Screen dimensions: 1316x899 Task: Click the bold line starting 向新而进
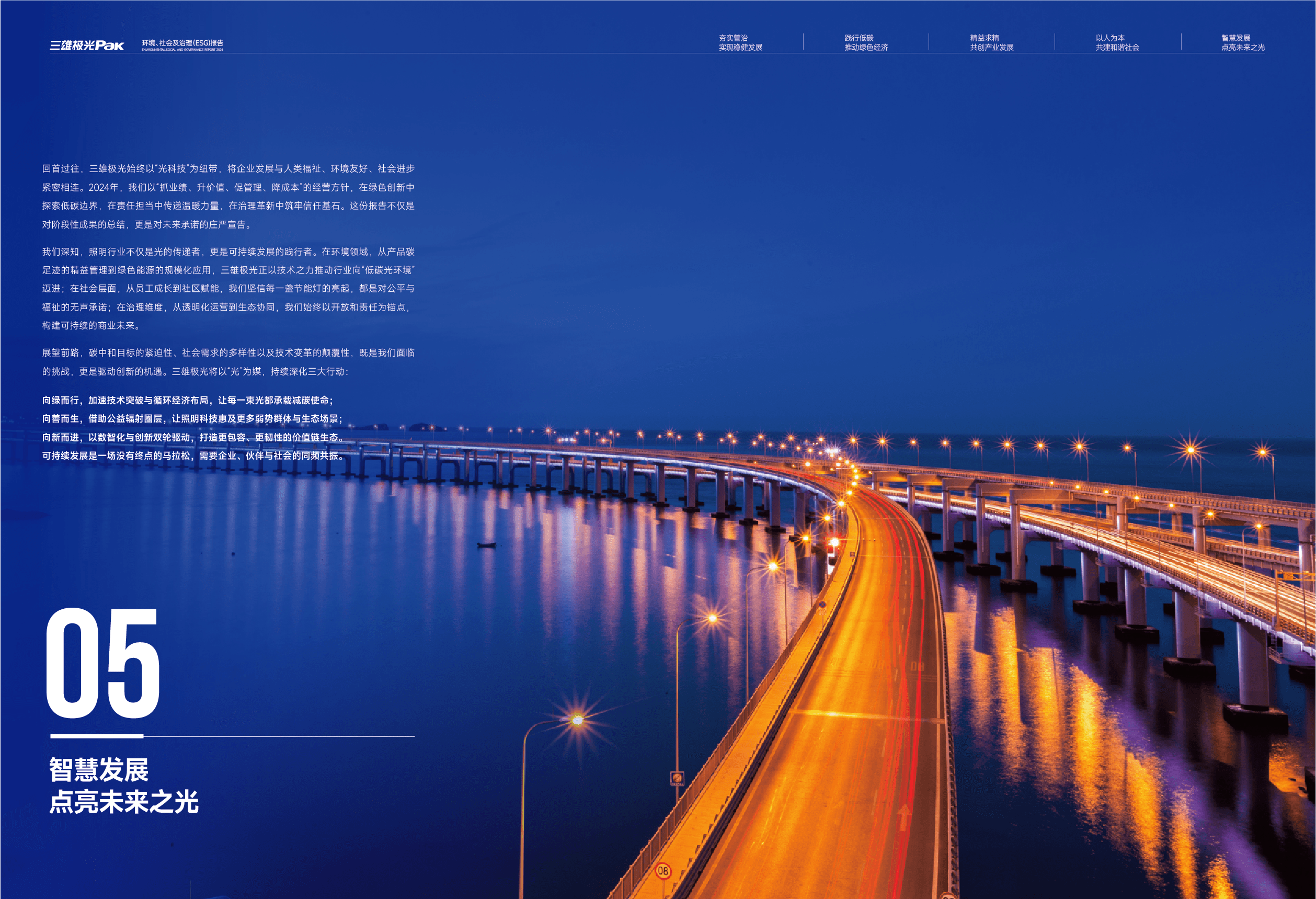[x=192, y=437]
